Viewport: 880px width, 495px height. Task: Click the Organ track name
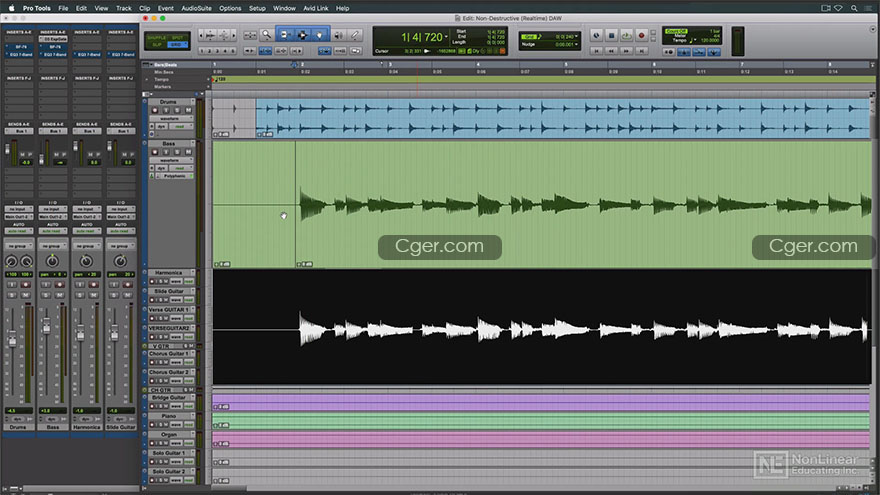pyautogui.click(x=169, y=434)
